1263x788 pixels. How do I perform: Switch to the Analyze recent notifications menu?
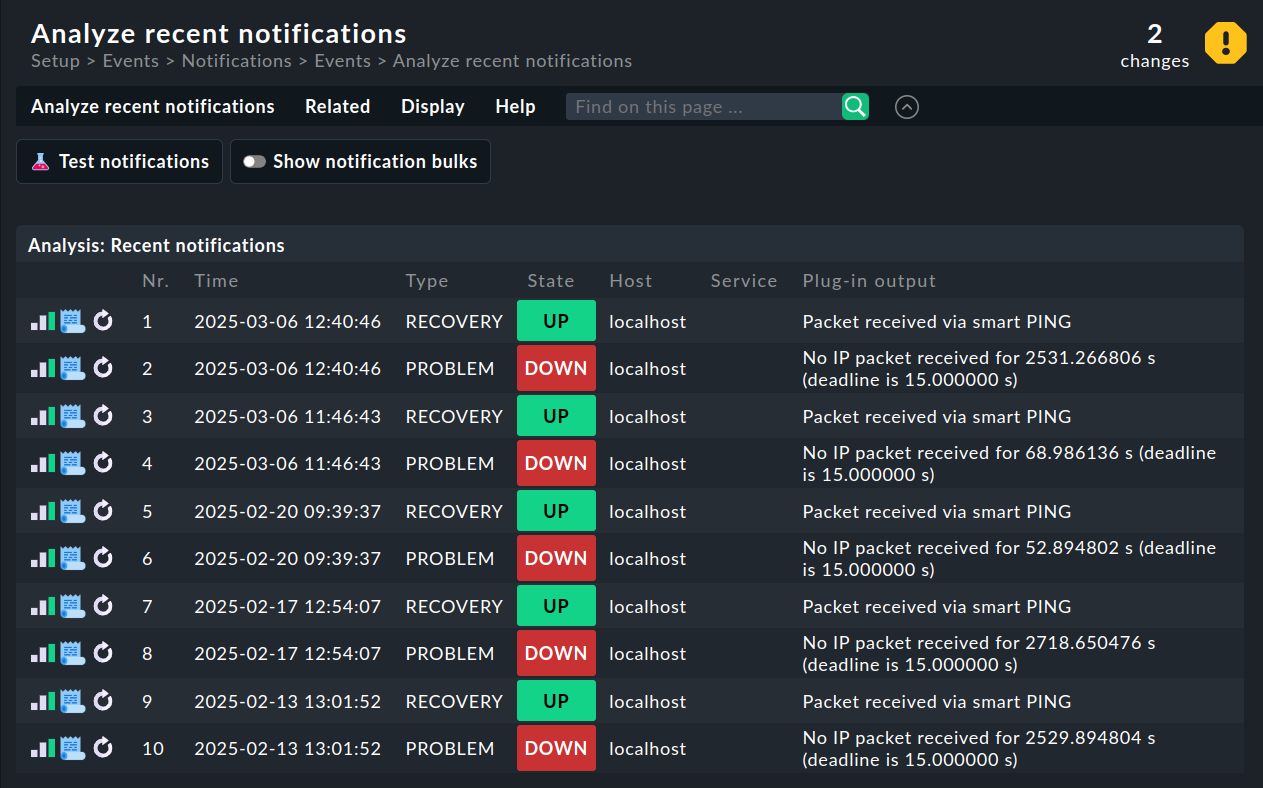point(152,106)
